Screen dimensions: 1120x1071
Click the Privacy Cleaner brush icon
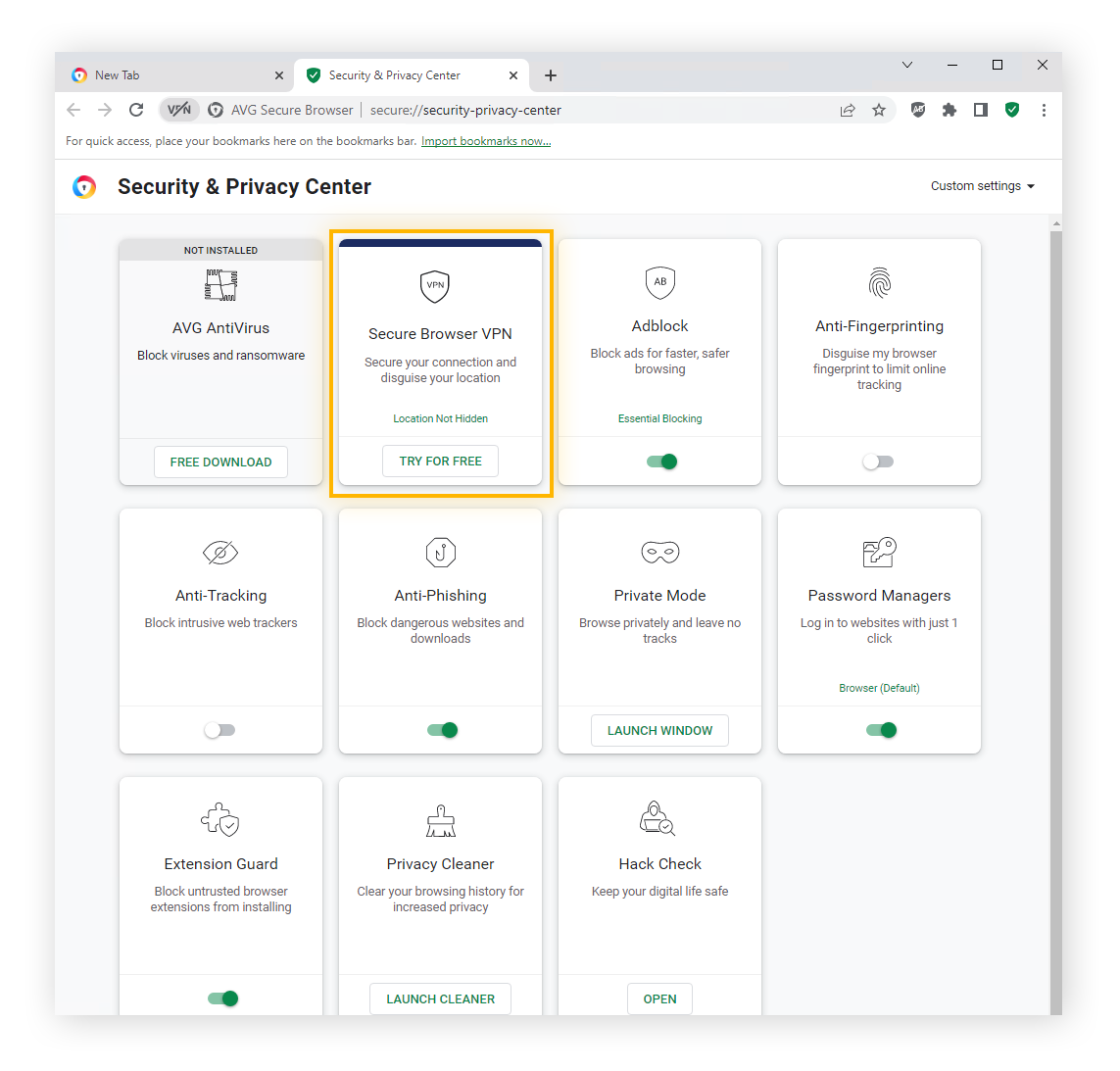(x=440, y=820)
